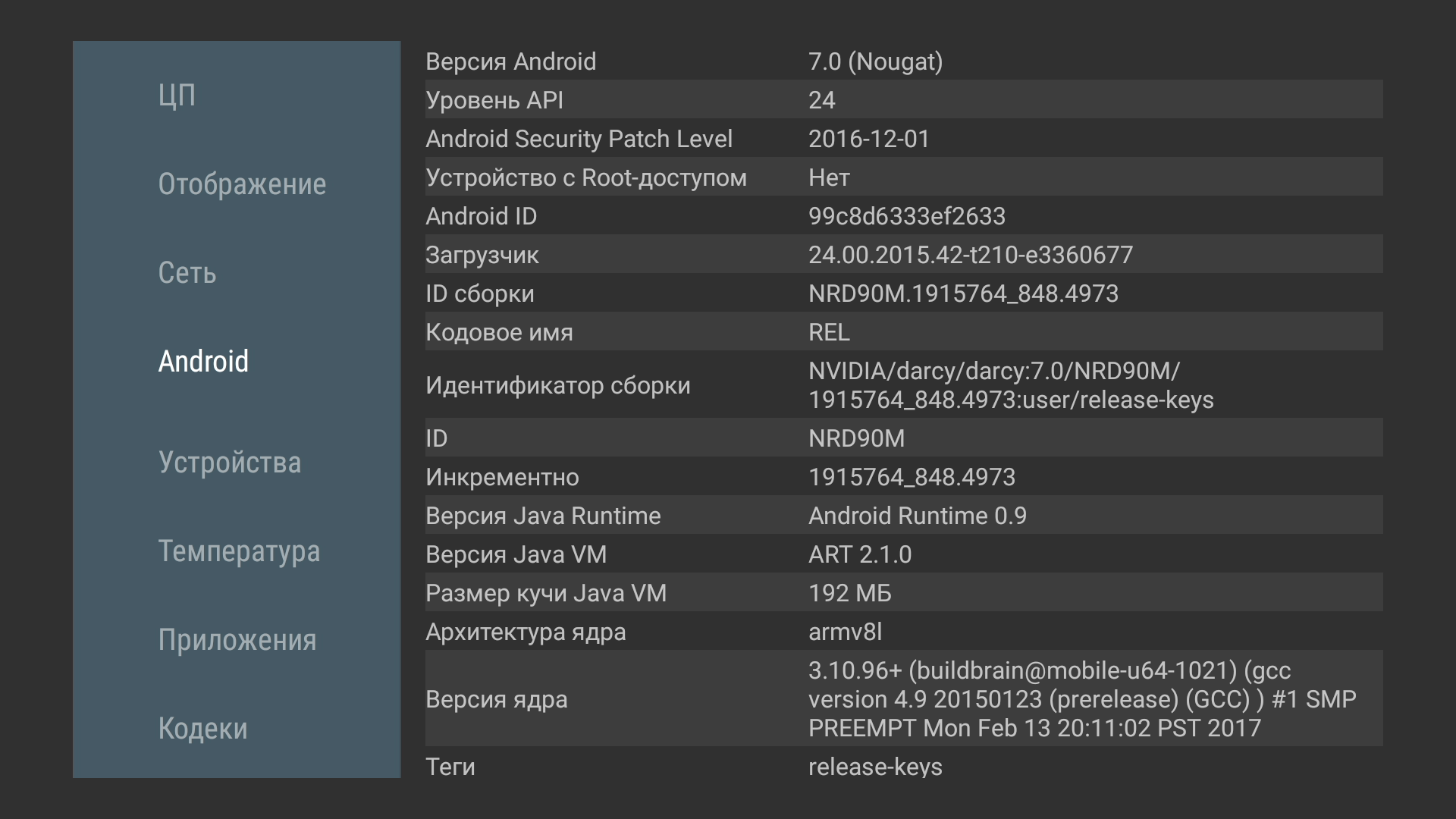Select the ID сборки row

902,293
